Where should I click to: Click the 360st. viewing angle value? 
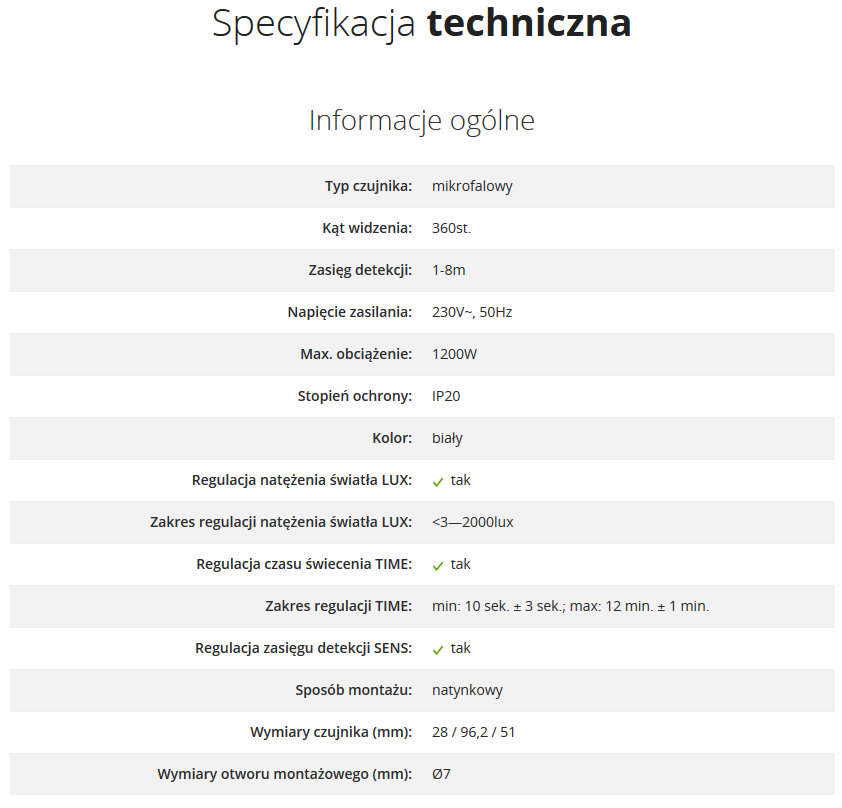(x=451, y=228)
